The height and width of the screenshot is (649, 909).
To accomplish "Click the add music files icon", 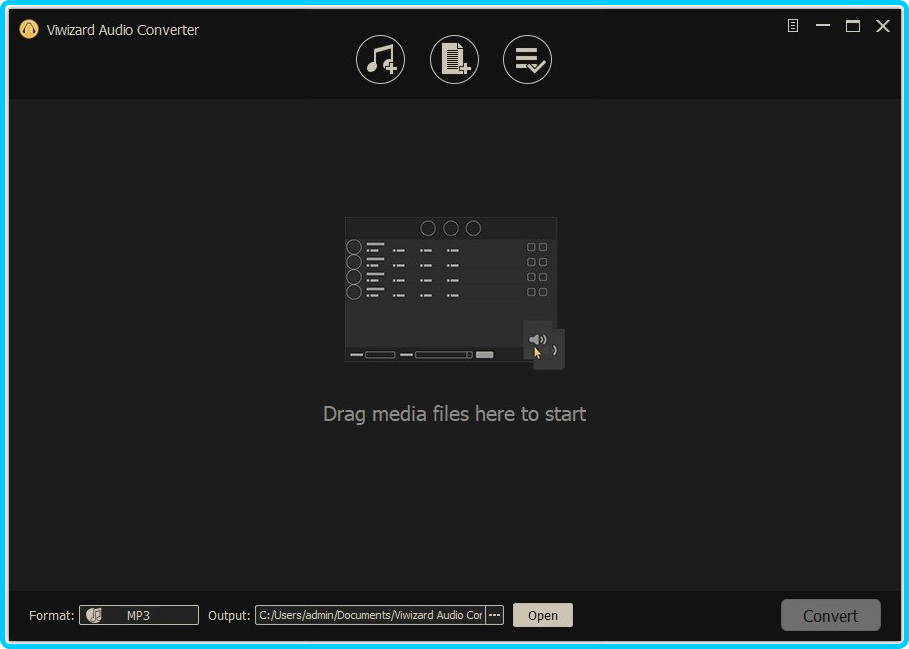I will [x=380, y=60].
